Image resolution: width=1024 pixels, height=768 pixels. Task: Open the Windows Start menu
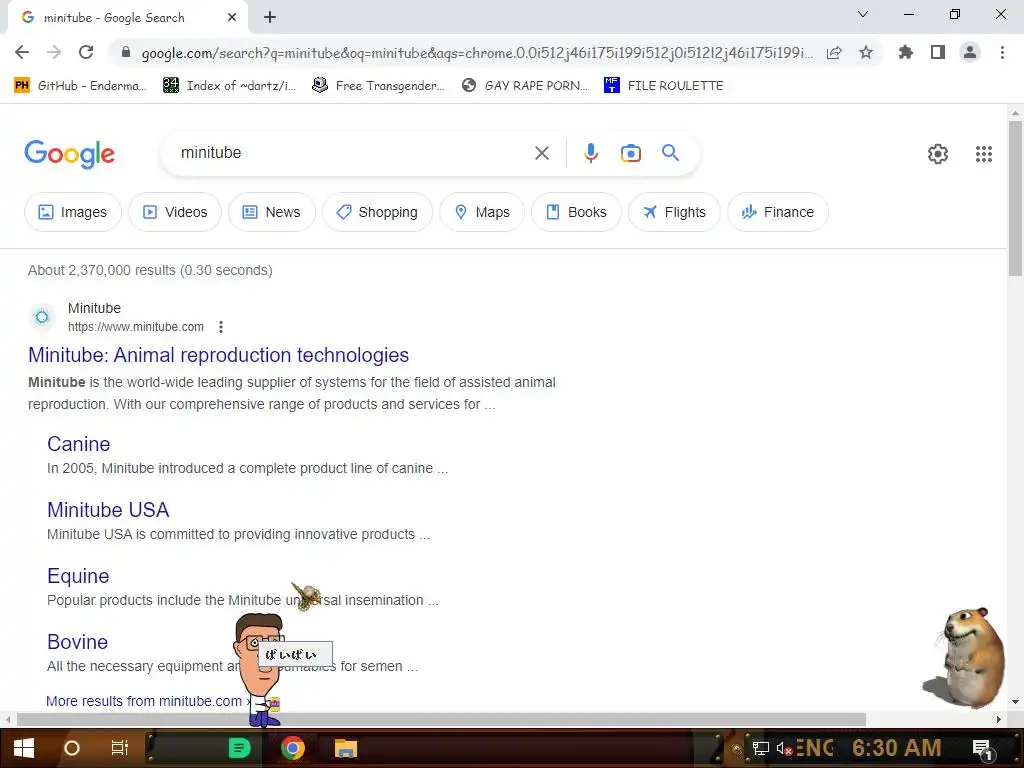pos(24,748)
